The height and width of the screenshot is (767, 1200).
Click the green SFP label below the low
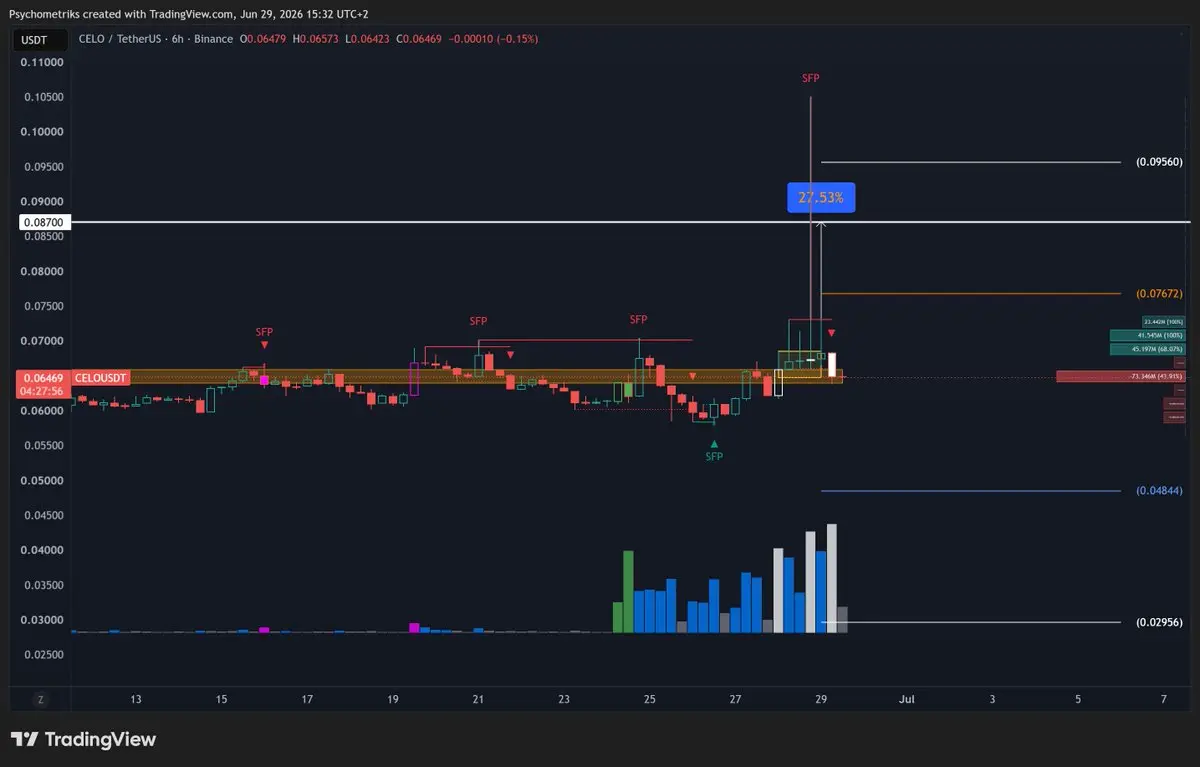pos(714,456)
